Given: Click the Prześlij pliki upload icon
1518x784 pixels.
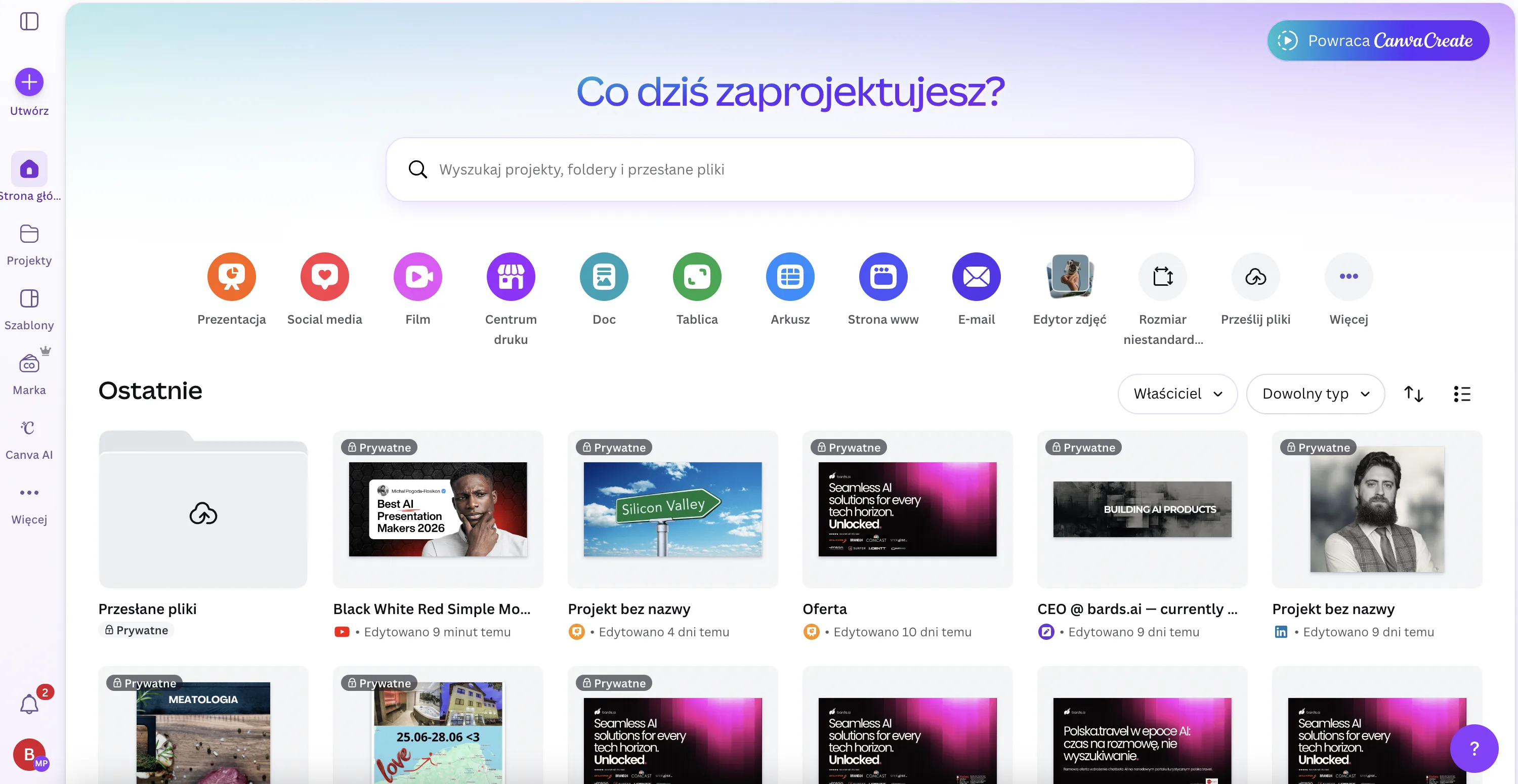Looking at the screenshot, I should (1256, 277).
